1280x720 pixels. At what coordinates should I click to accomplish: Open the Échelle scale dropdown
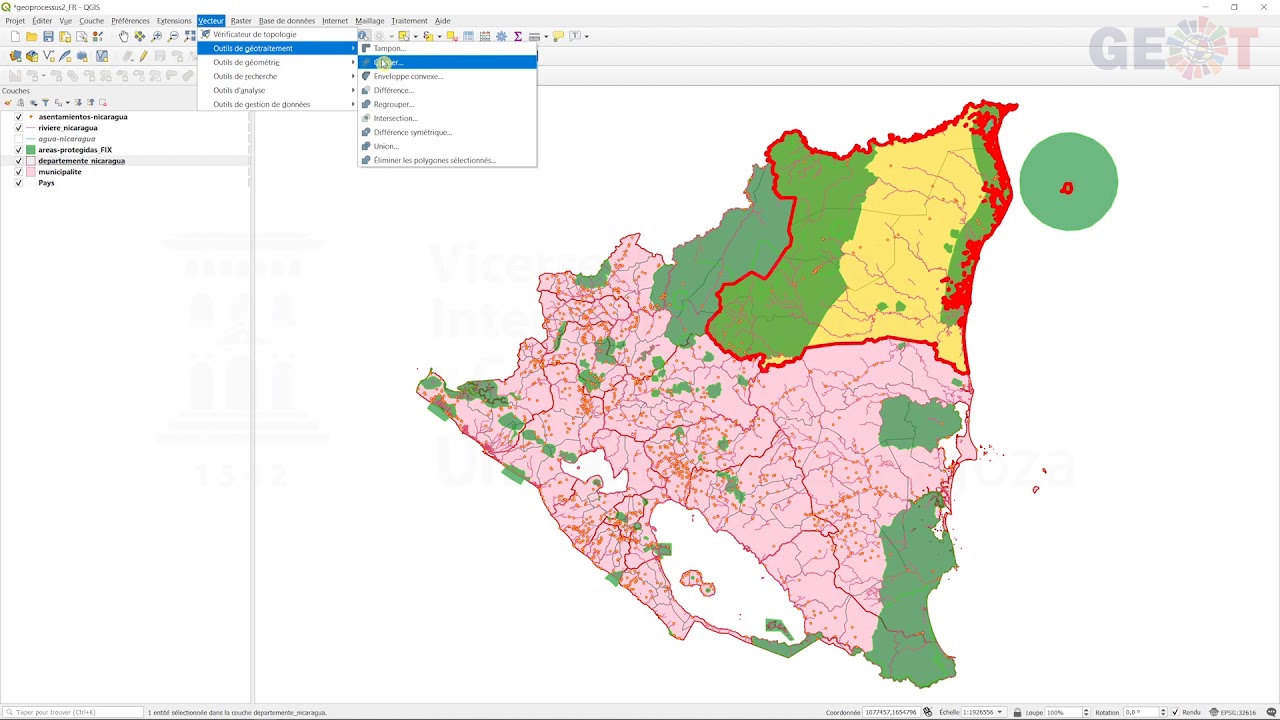1000,712
